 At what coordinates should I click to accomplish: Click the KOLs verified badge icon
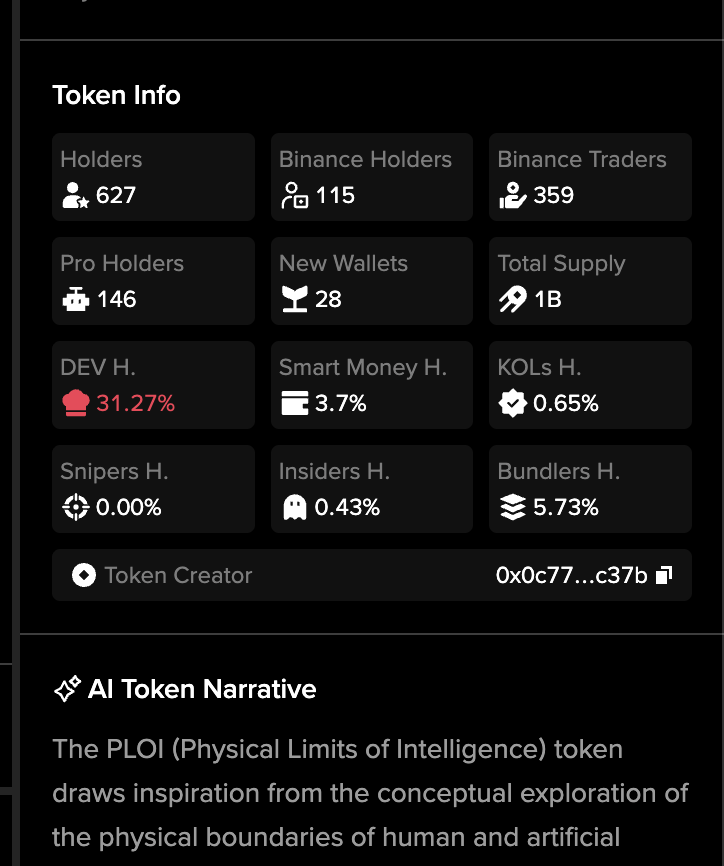(x=512, y=404)
